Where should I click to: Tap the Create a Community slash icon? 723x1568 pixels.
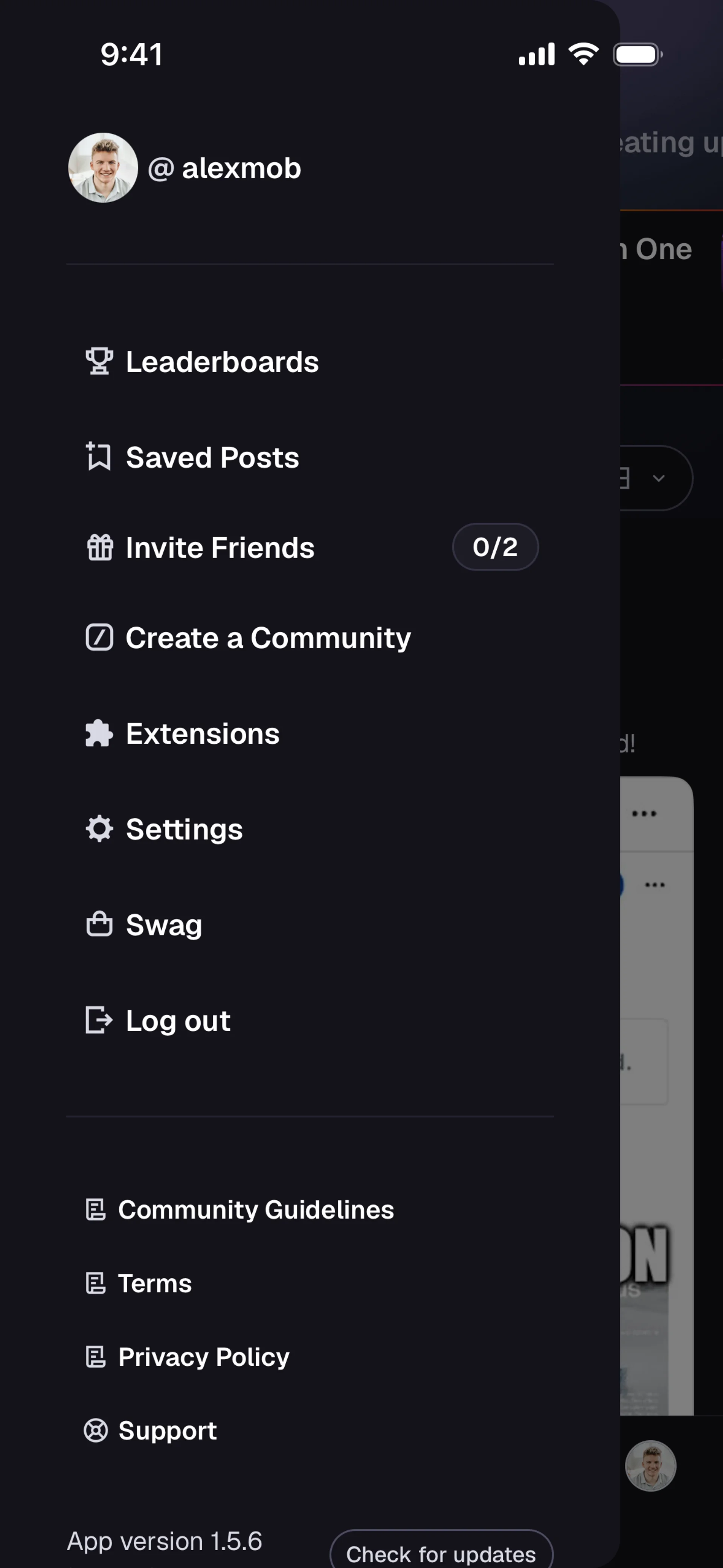99,637
